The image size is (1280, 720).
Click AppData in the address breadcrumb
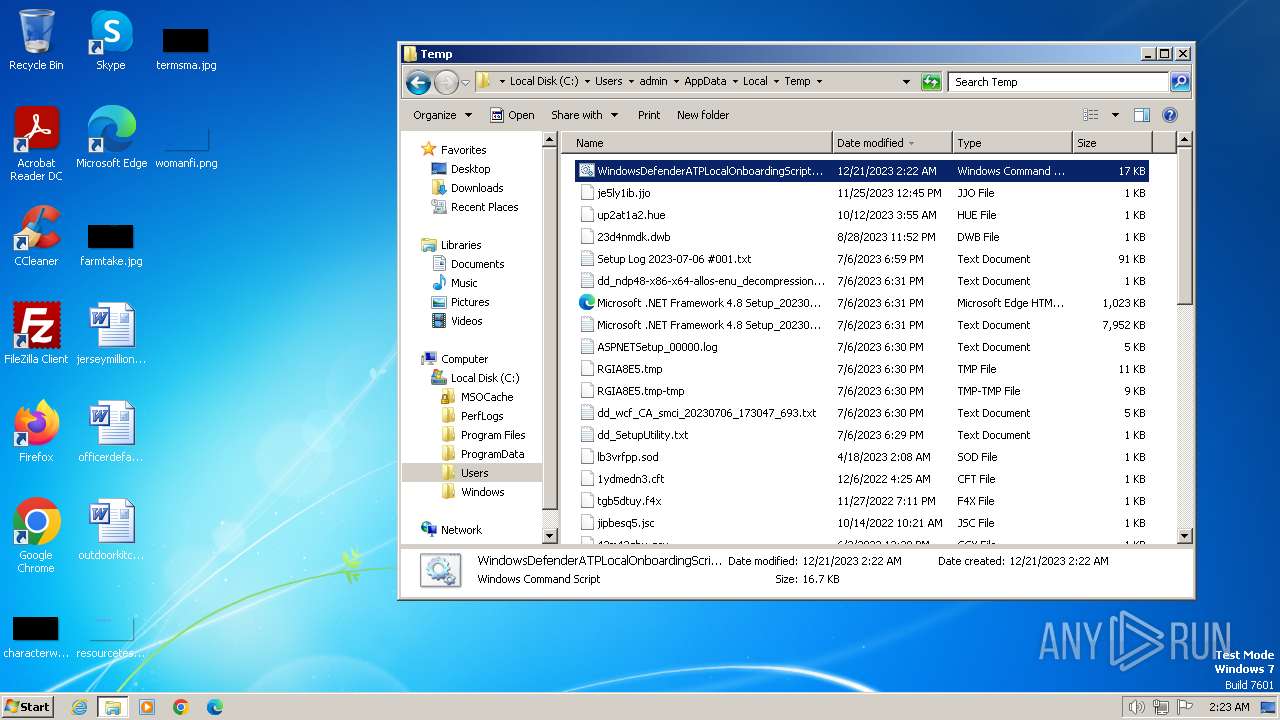(x=705, y=82)
